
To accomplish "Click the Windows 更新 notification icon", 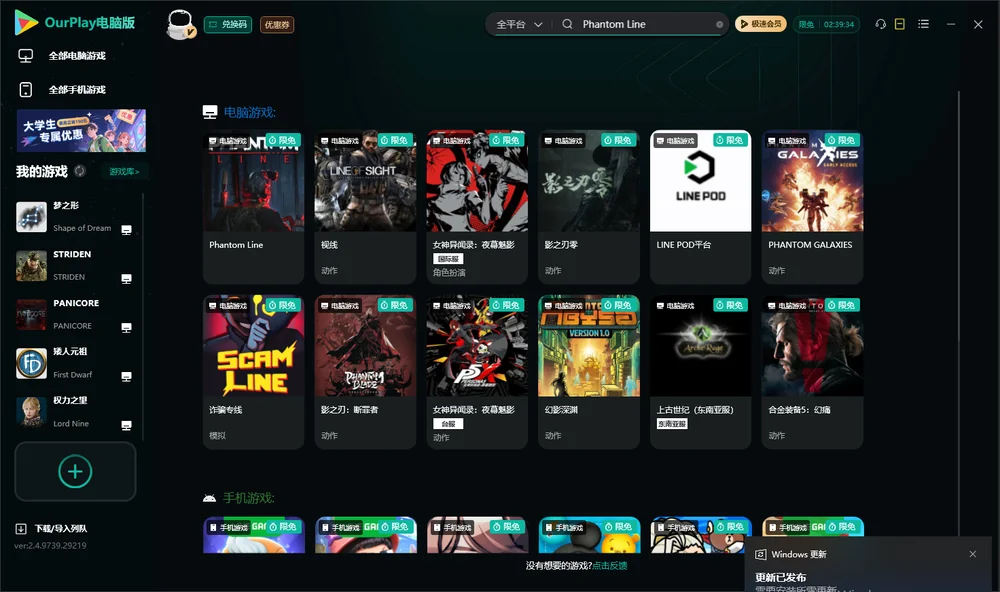I will pyautogui.click(x=760, y=554).
